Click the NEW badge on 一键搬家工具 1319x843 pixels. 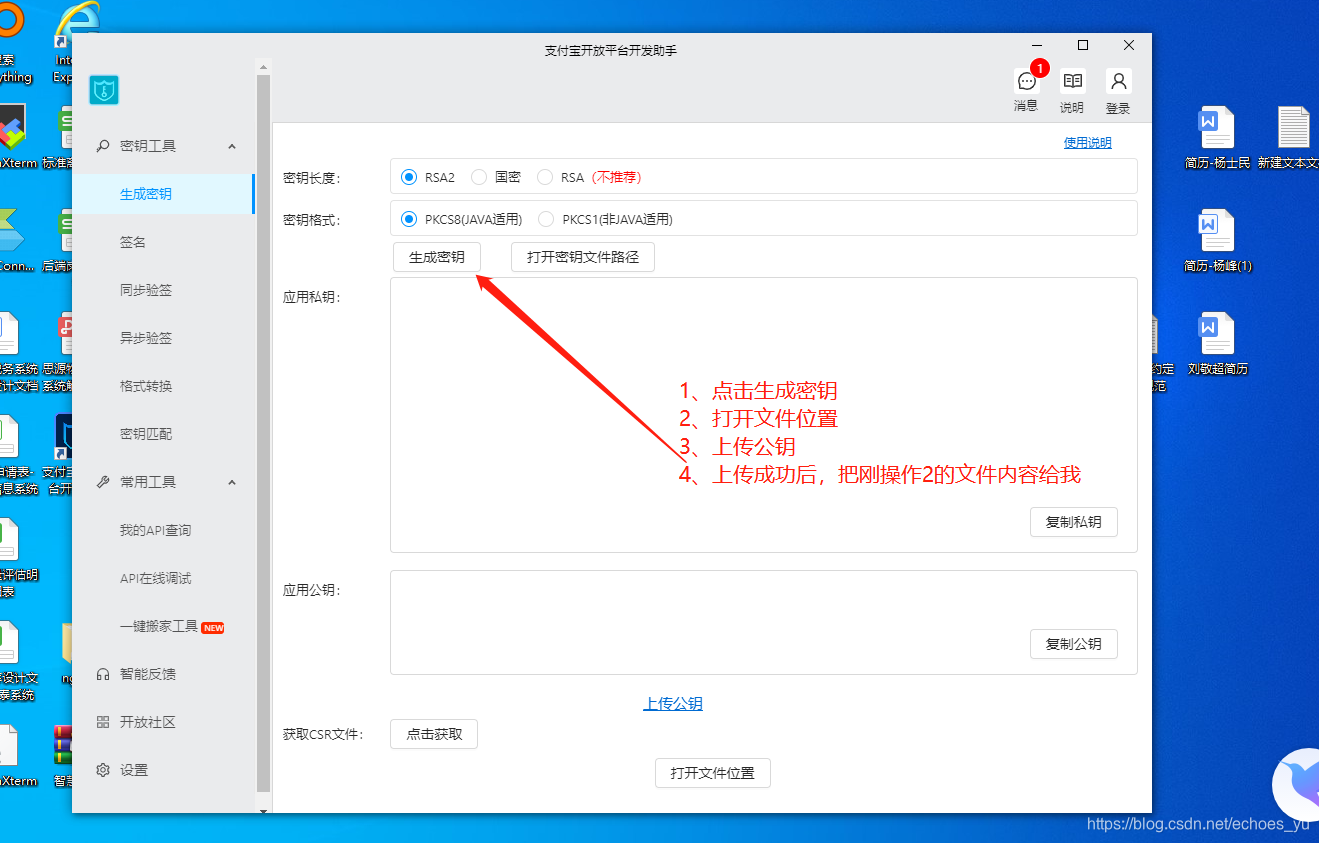pos(213,628)
